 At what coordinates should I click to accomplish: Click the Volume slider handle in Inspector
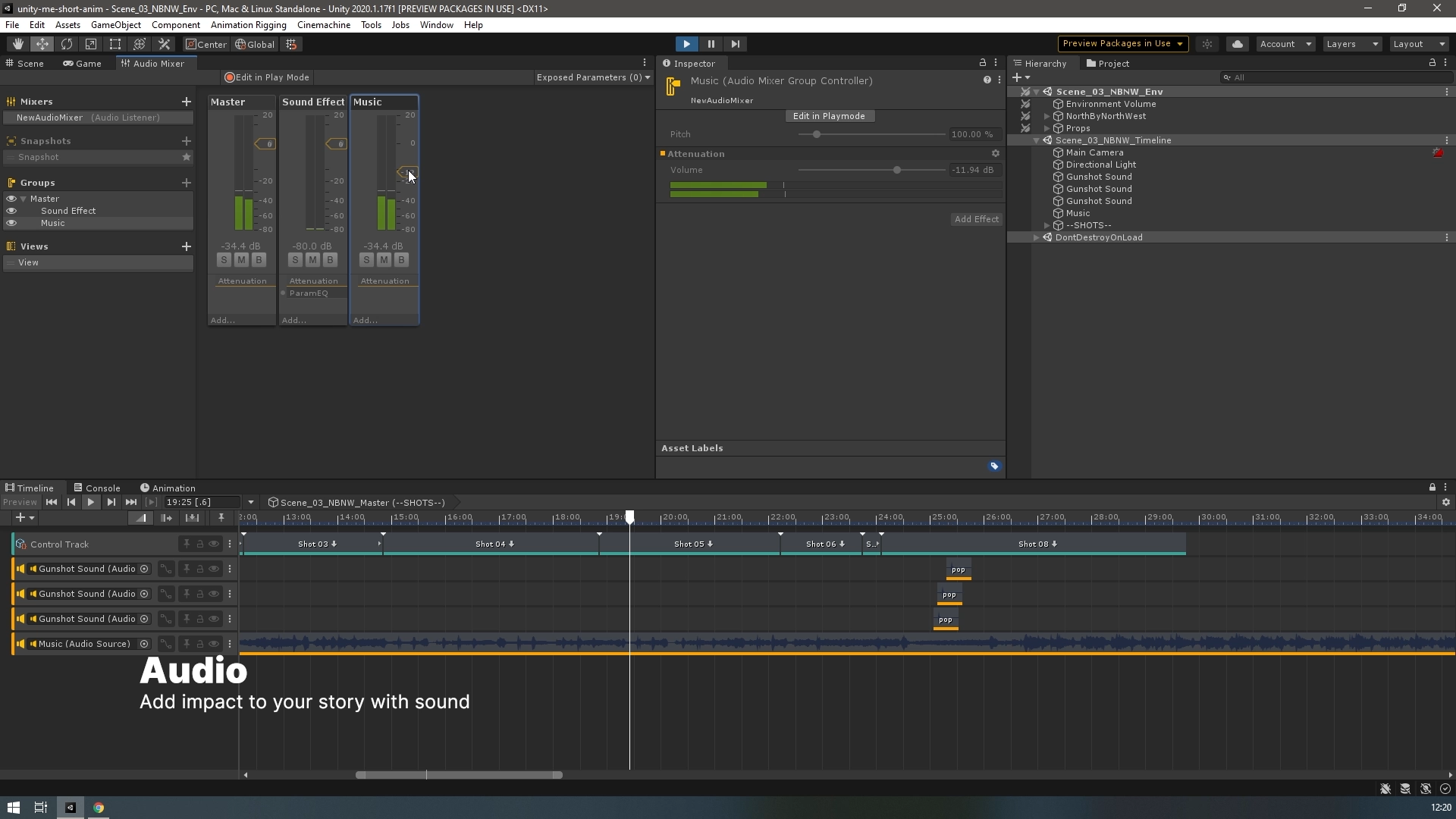tap(896, 170)
